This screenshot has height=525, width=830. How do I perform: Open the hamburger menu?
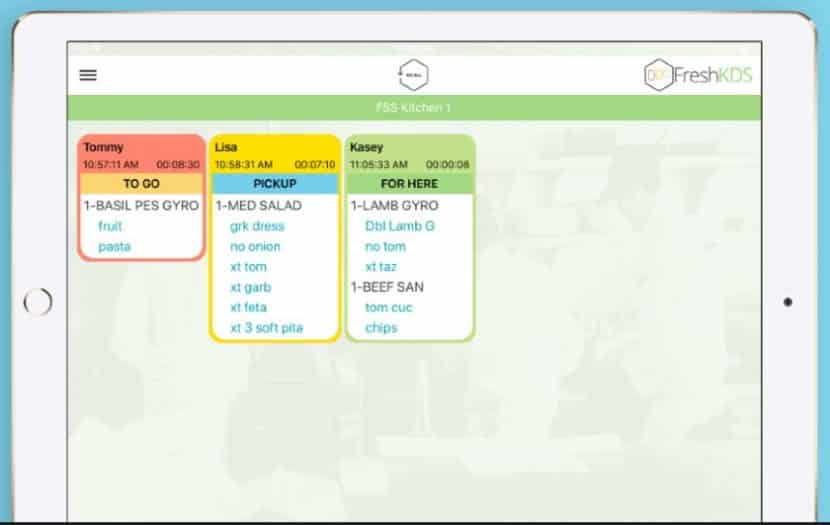click(88, 75)
